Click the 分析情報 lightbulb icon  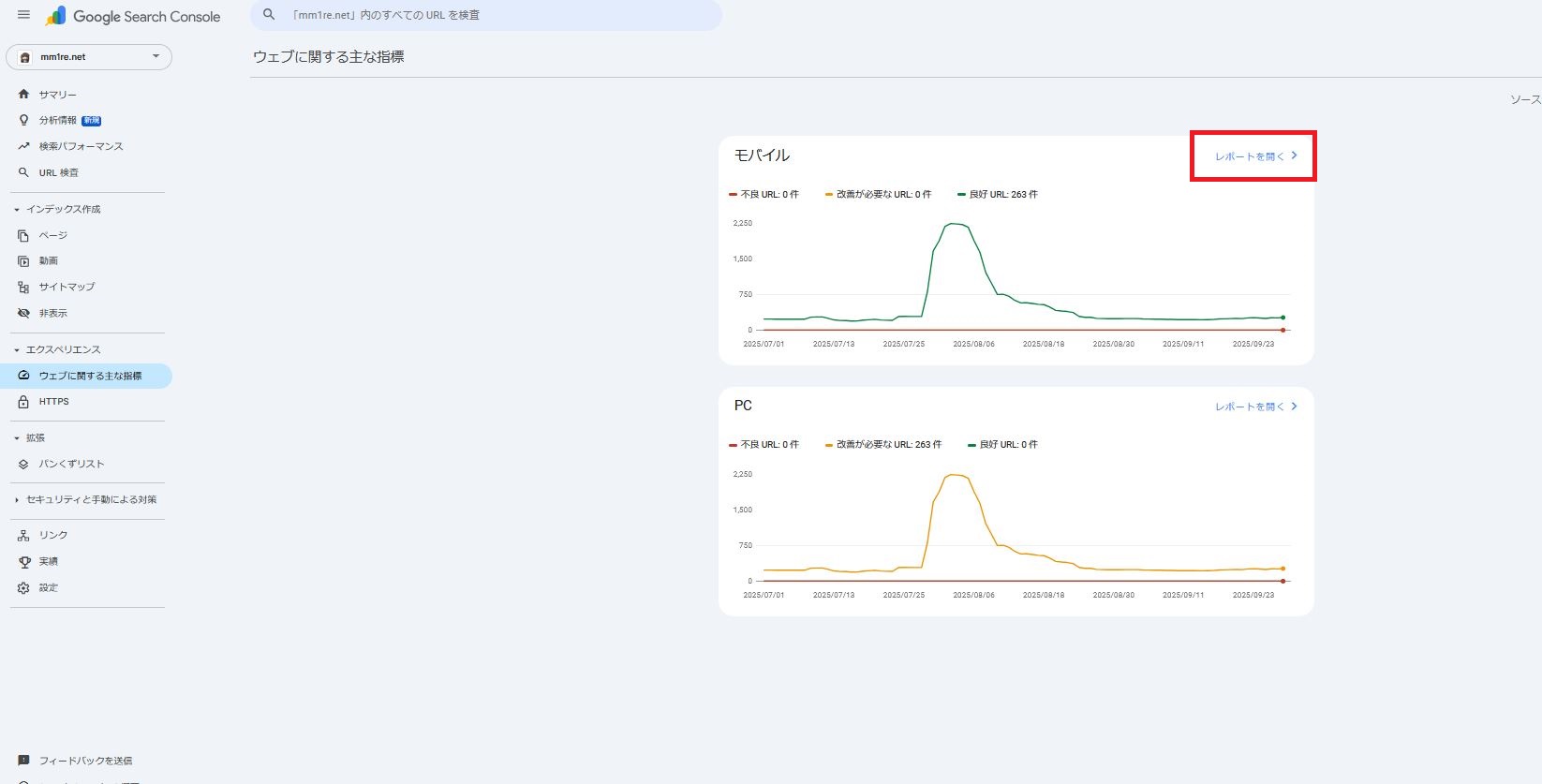(23, 121)
